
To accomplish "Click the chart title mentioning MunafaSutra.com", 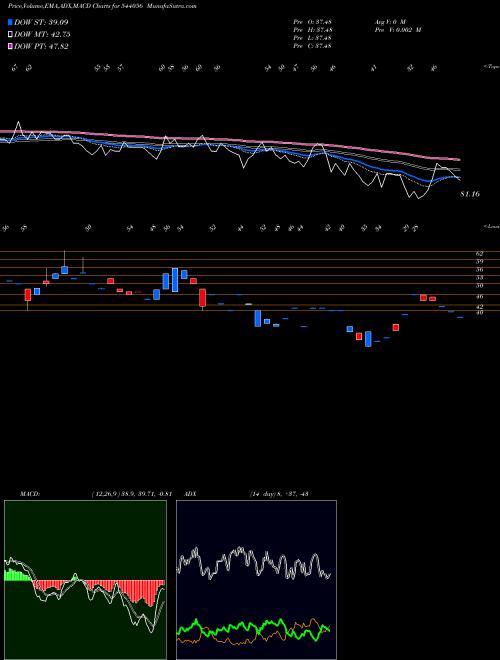I will pos(102,6).
